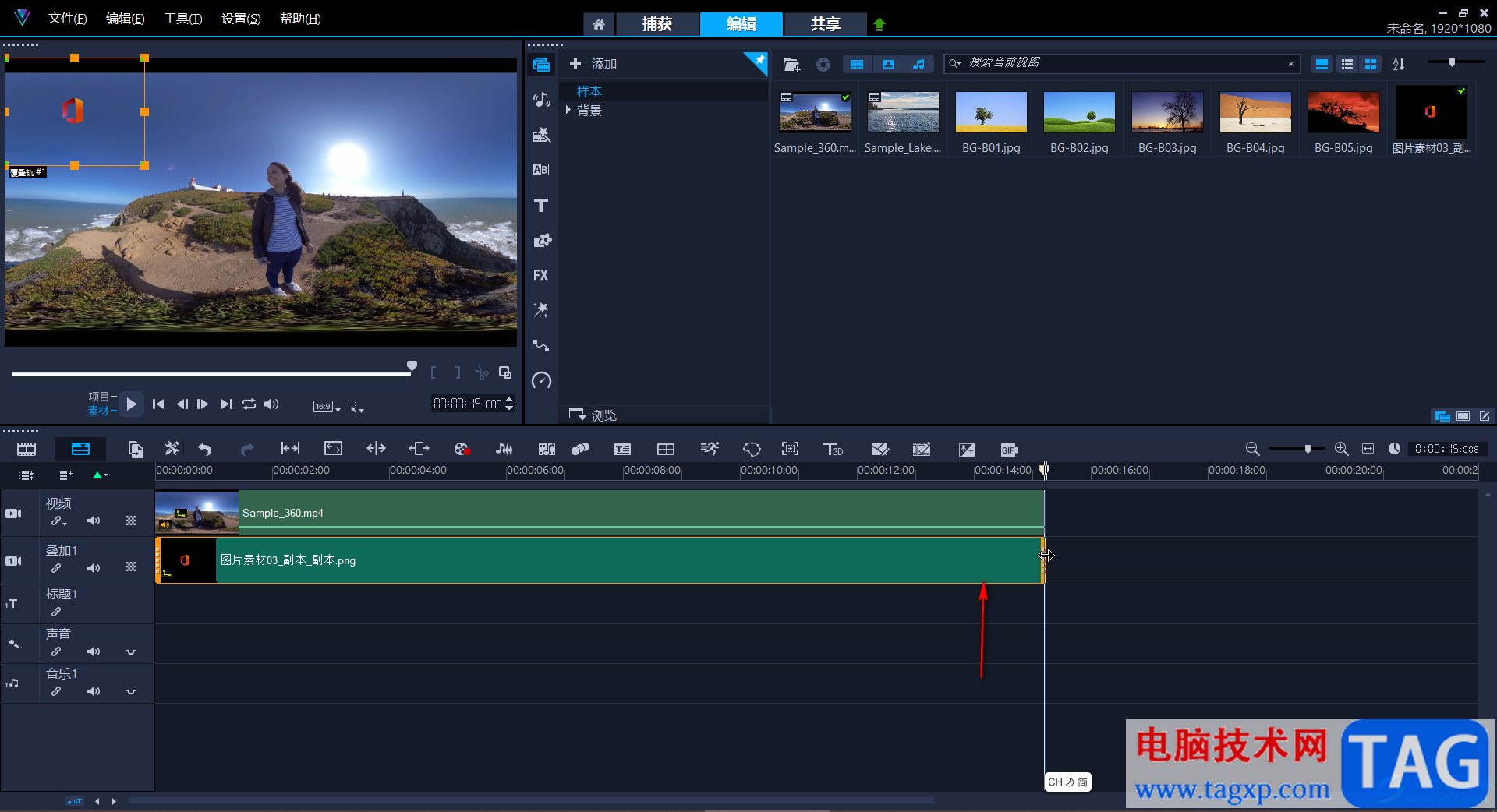Open the 文件(F) menu

[x=67, y=18]
